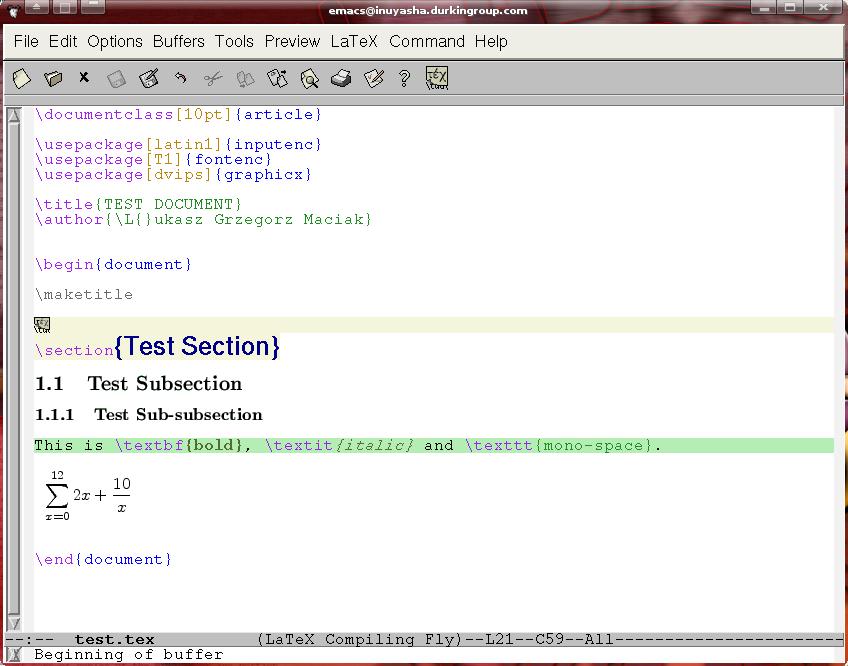This screenshot has height=666, width=848.
Task: Toggle the rendered Test Subsection heading preview
Action: point(139,384)
